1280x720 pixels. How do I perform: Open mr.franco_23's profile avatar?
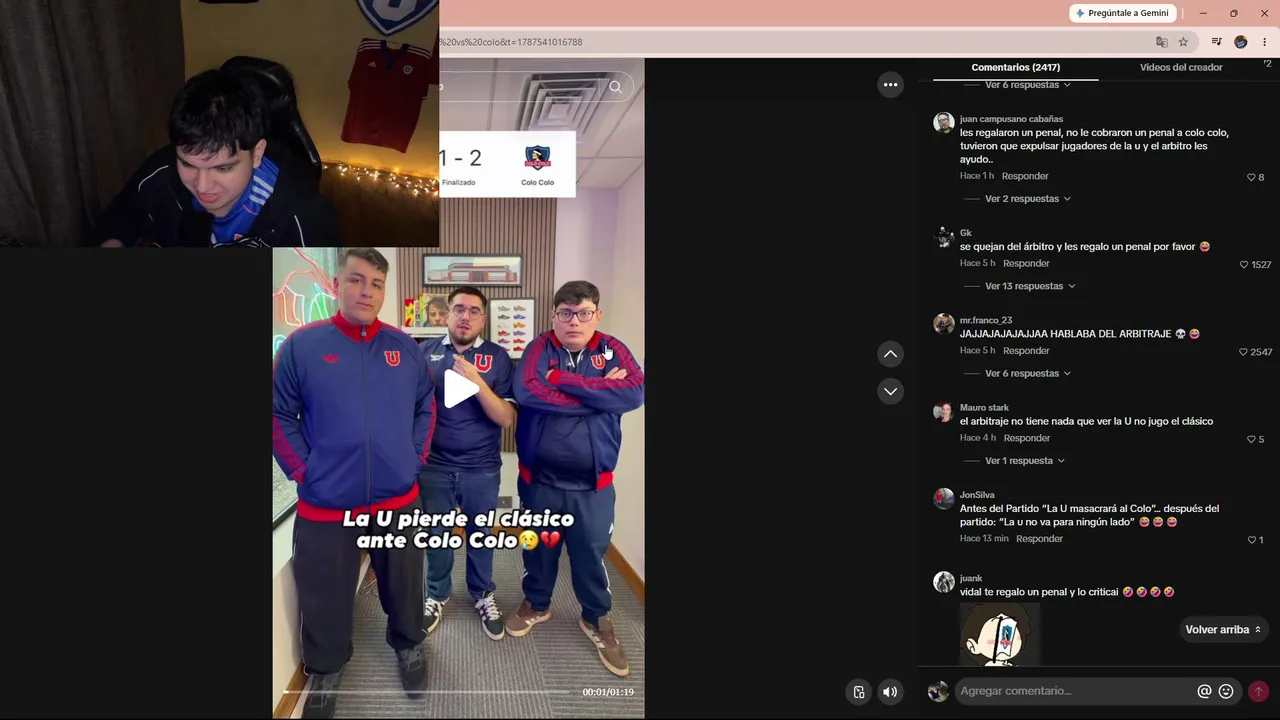click(x=944, y=324)
